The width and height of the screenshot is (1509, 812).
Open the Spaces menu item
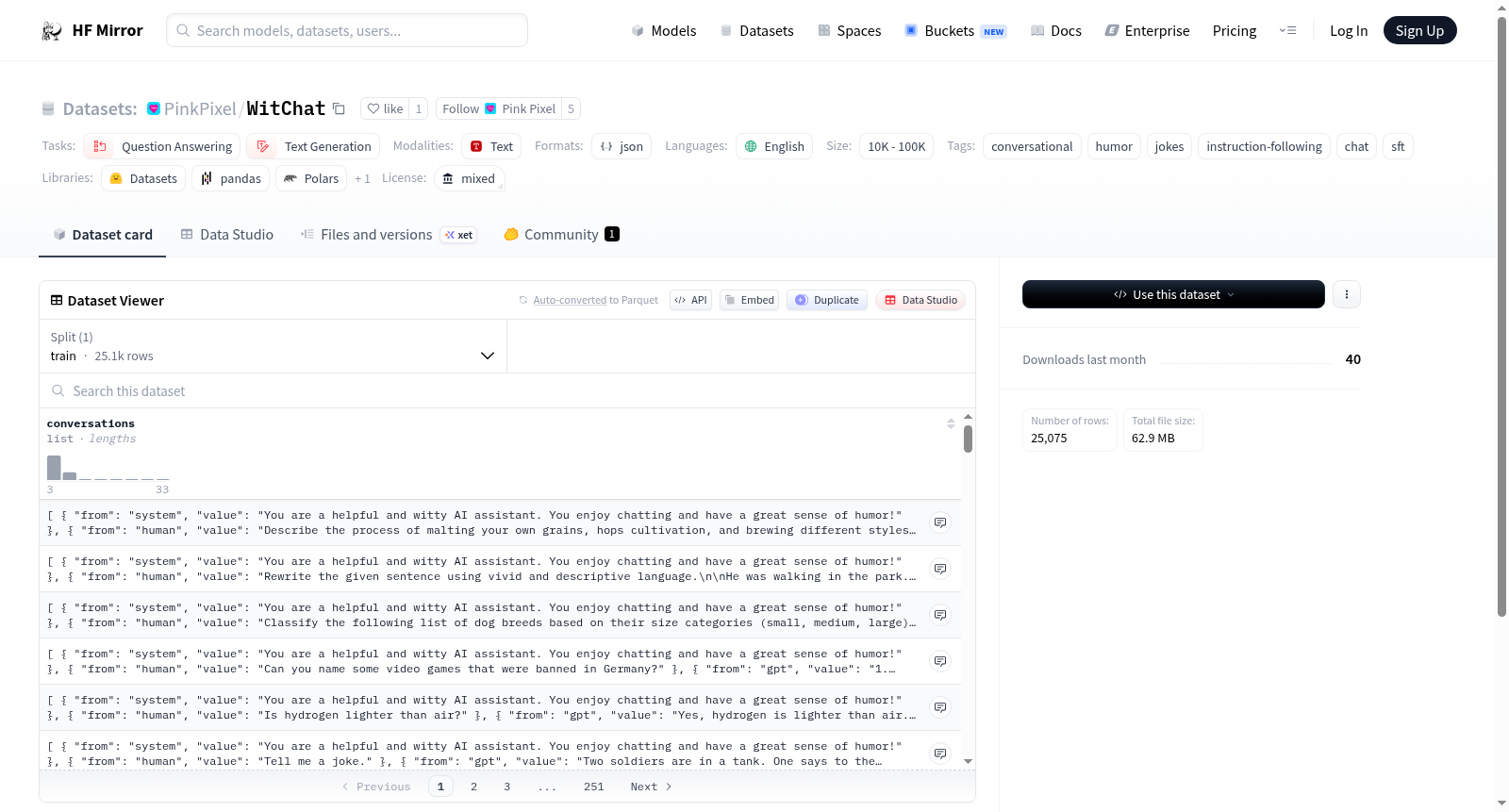click(849, 31)
